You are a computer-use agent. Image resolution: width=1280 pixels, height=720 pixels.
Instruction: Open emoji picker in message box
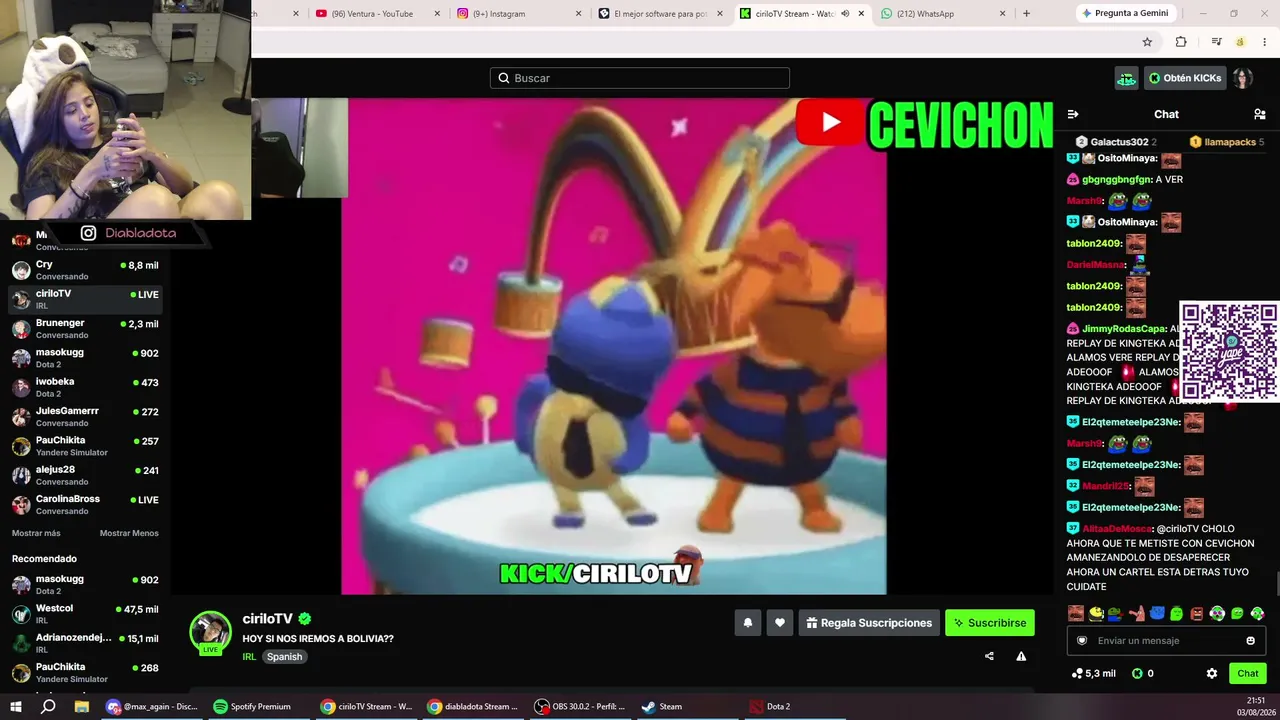point(1250,641)
